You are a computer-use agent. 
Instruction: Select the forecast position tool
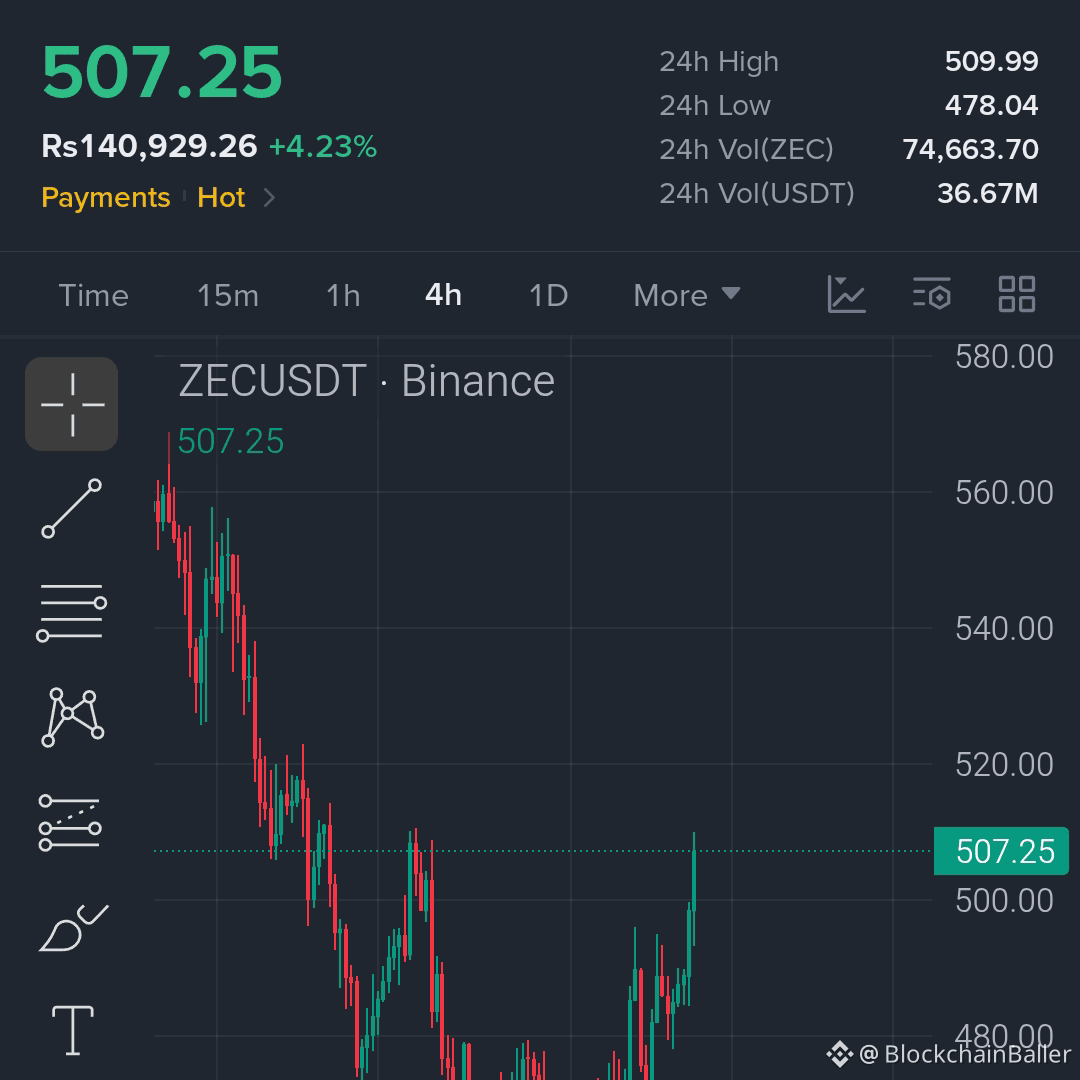tap(70, 822)
